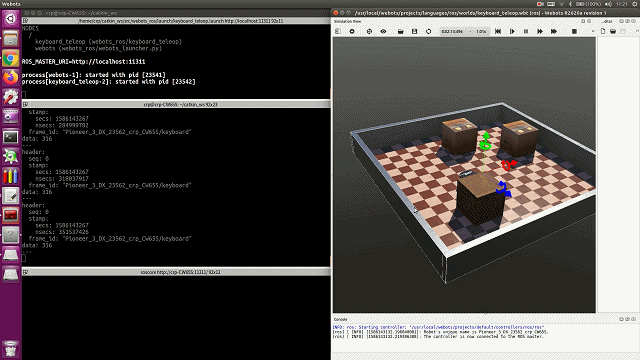Open the question mark help icon in launcher

pyautogui.click(x=11, y=235)
